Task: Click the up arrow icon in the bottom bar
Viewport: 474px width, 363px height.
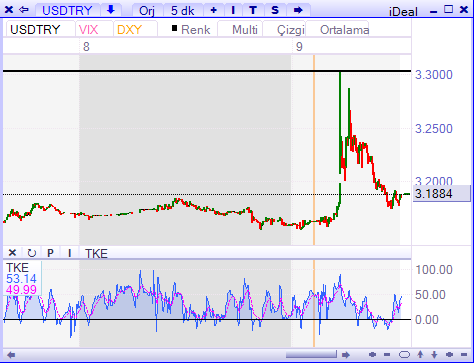Action: [x=421, y=354]
